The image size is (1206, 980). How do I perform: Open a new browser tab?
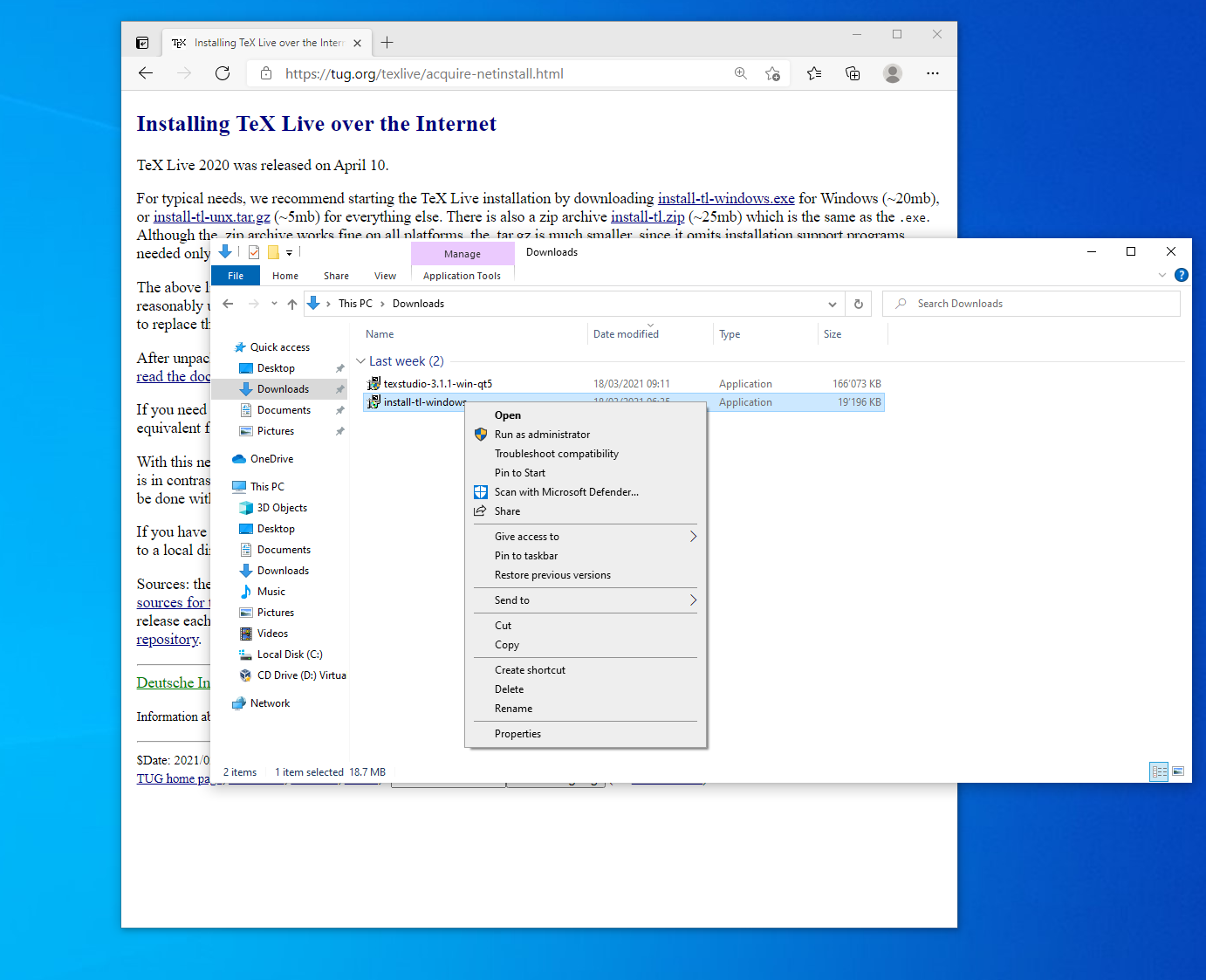[387, 43]
